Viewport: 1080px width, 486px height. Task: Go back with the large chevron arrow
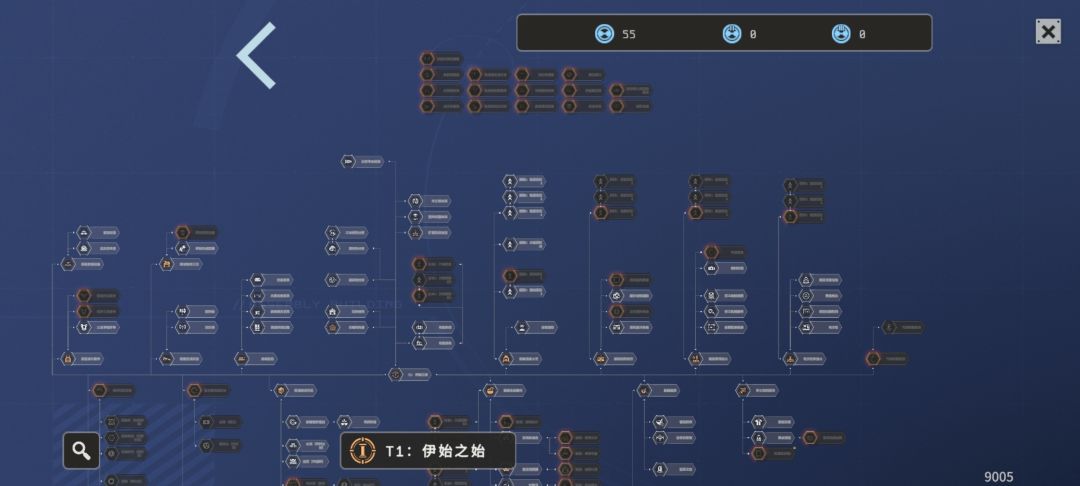tap(256, 55)
